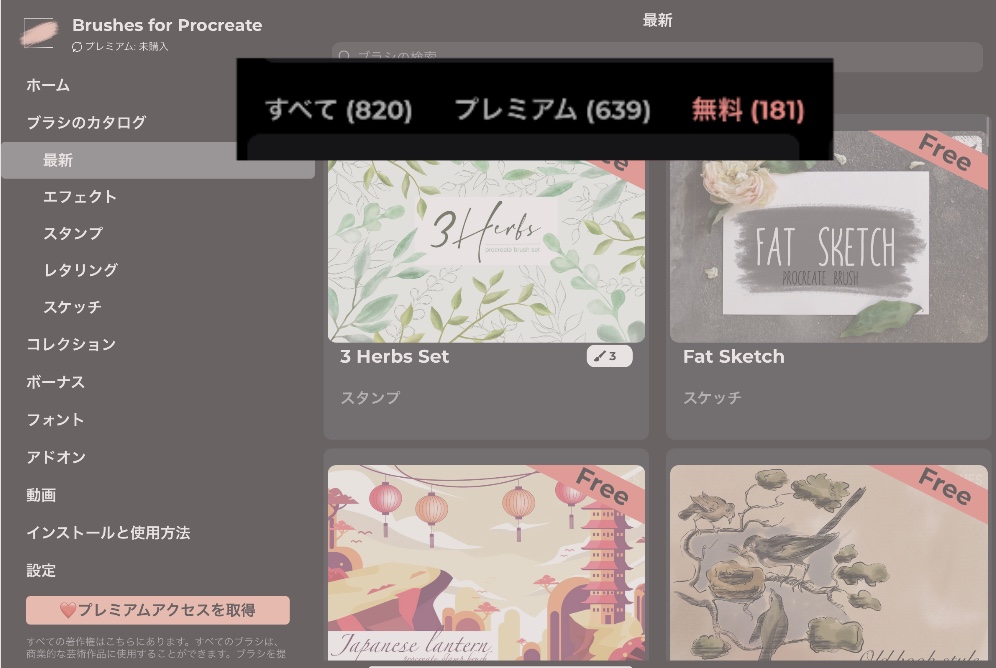Open the 3 Herbs Set thumbnail
996x668 pixels.
tap(486, 251)
